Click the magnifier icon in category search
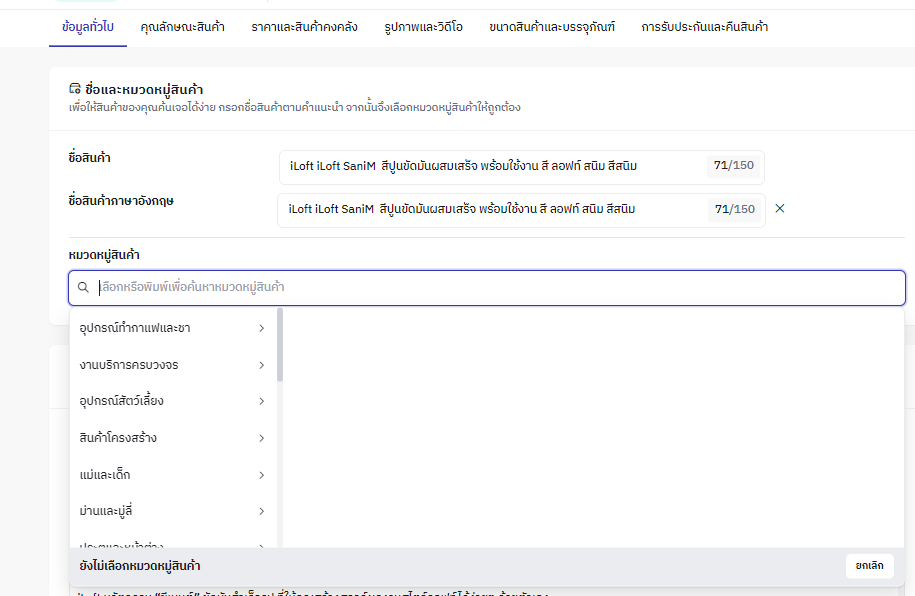Viewport: 915px width, 596px height. pos(83,287)
